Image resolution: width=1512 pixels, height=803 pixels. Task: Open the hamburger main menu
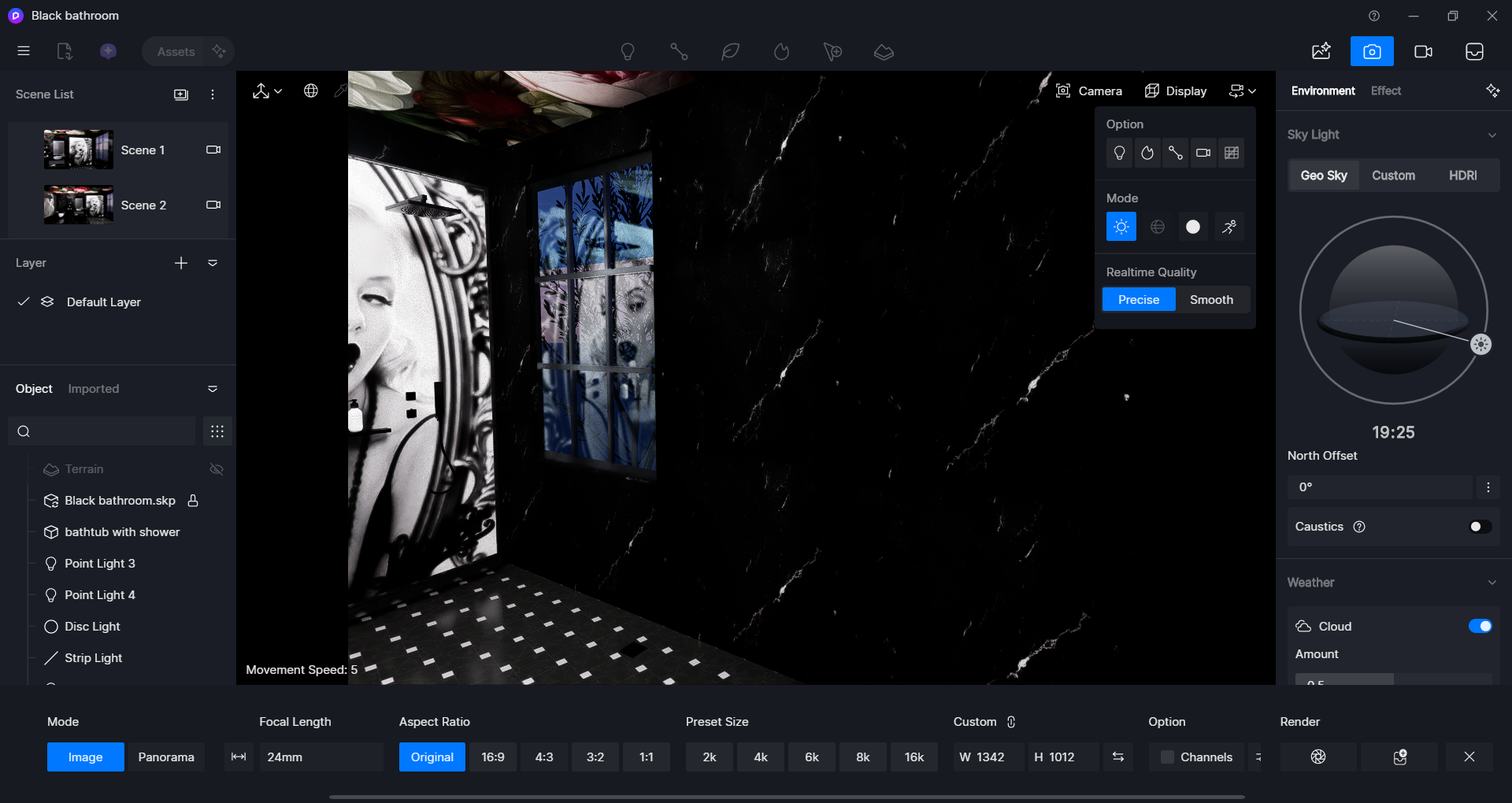coord(24,51)
